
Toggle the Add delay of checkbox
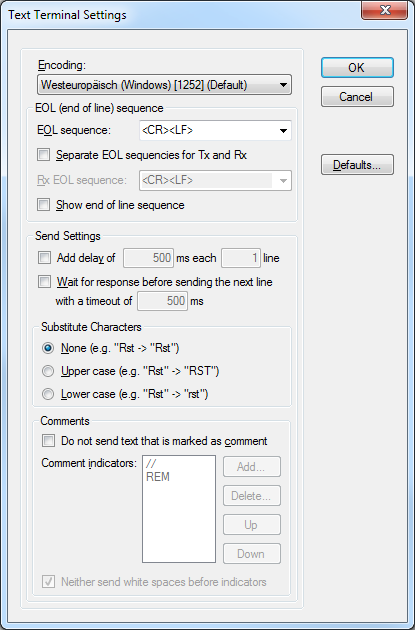44,258
